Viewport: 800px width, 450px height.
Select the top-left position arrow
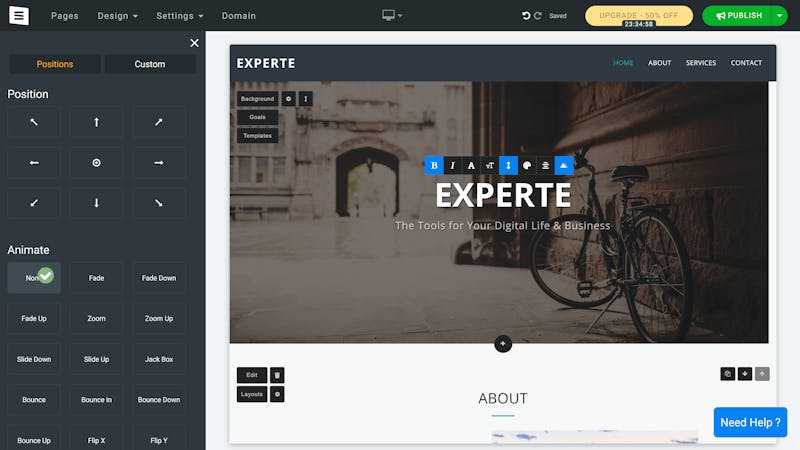pyautogui.click(x=34, y=122)
